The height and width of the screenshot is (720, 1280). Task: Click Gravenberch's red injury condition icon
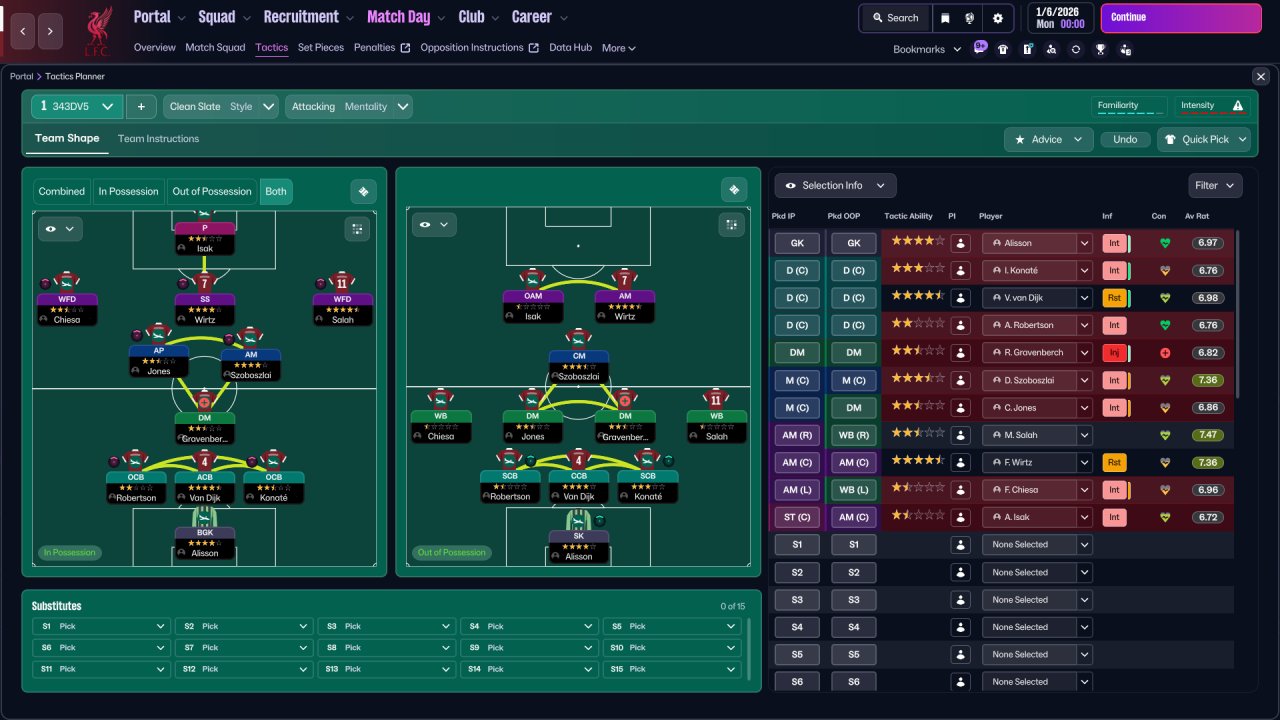pyautogui.click(x=1164, y=353)
